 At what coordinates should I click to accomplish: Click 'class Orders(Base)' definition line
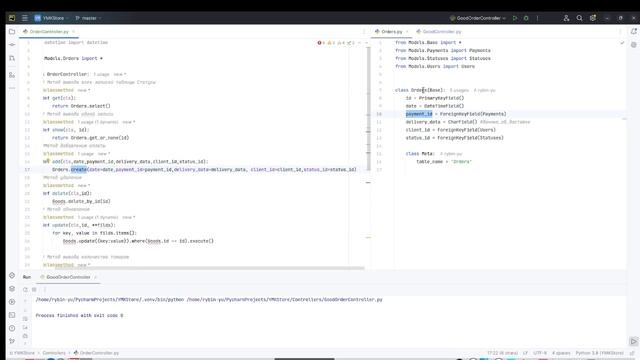pos(420,90)
